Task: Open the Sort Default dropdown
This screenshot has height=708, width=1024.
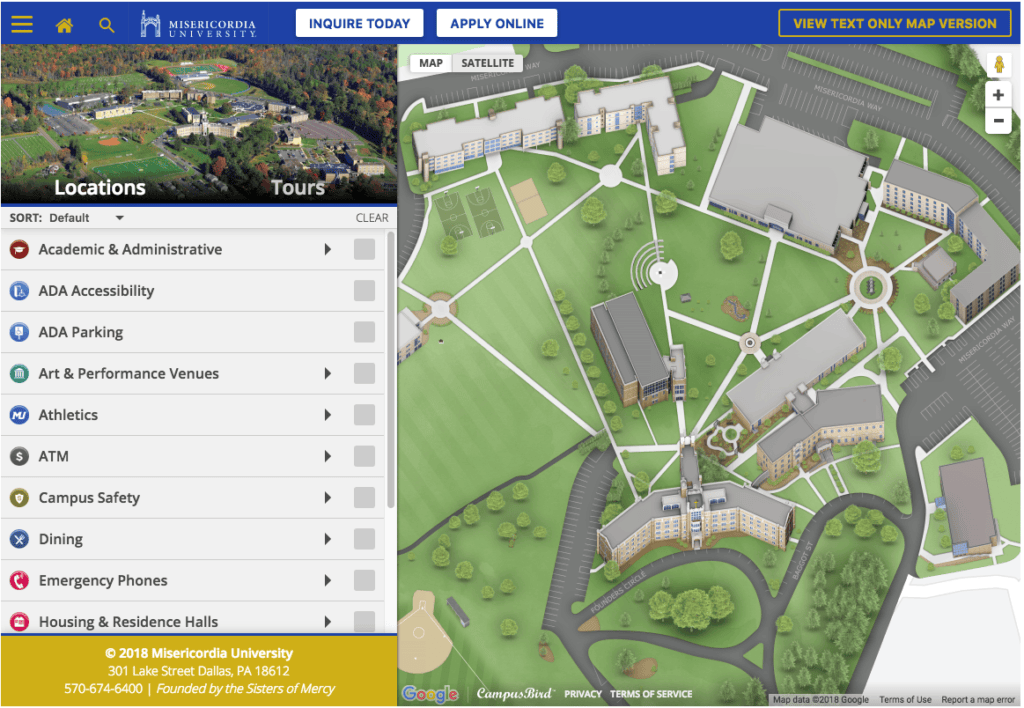Action: pyautogui.click(x=86, y=218)
